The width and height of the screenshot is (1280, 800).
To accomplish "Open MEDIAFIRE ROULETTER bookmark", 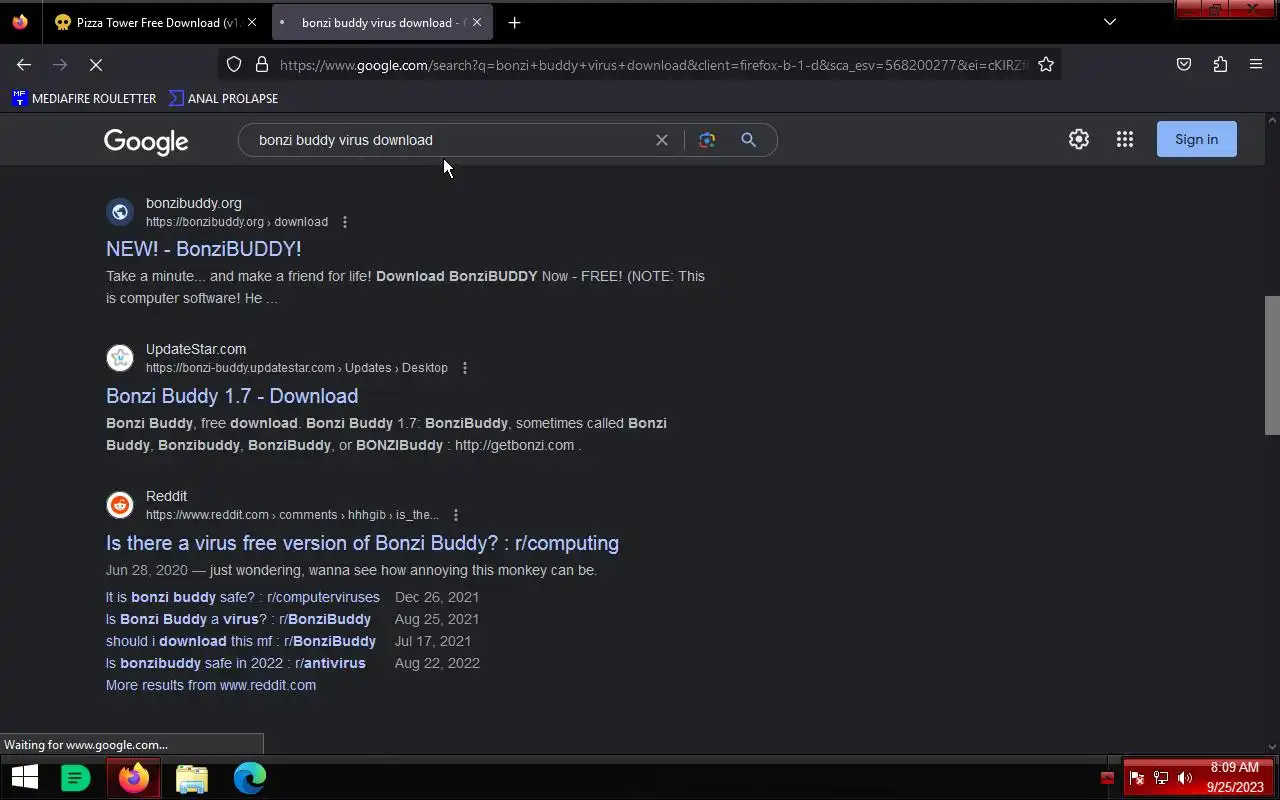I will (x=84, y=98).
